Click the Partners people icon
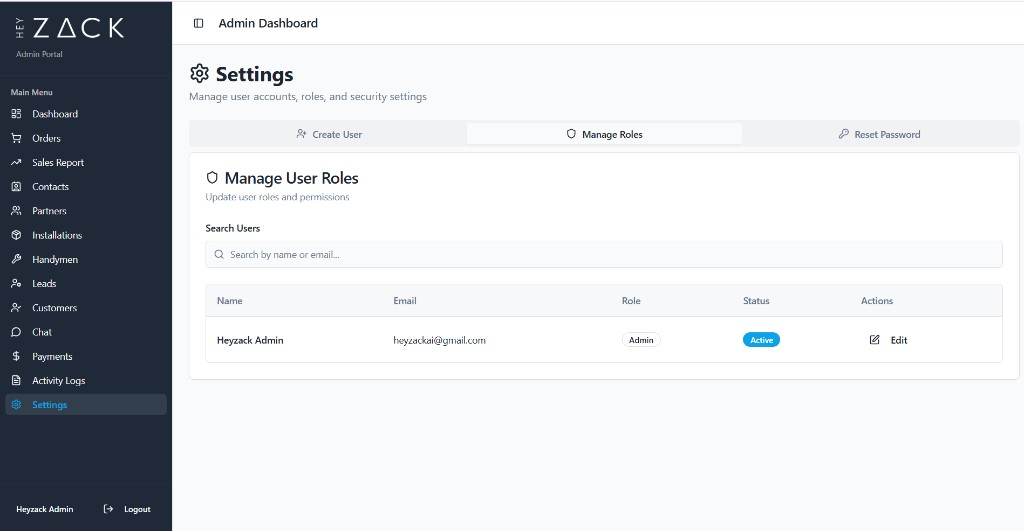Image resolution: width=1024 pixels, height=531 pixels. [16, 210]
